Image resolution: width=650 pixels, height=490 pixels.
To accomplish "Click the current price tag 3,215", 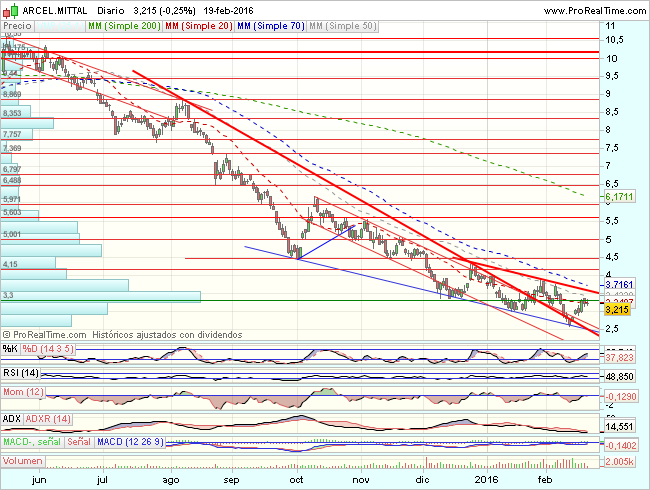I will click(x=617, y=310).
